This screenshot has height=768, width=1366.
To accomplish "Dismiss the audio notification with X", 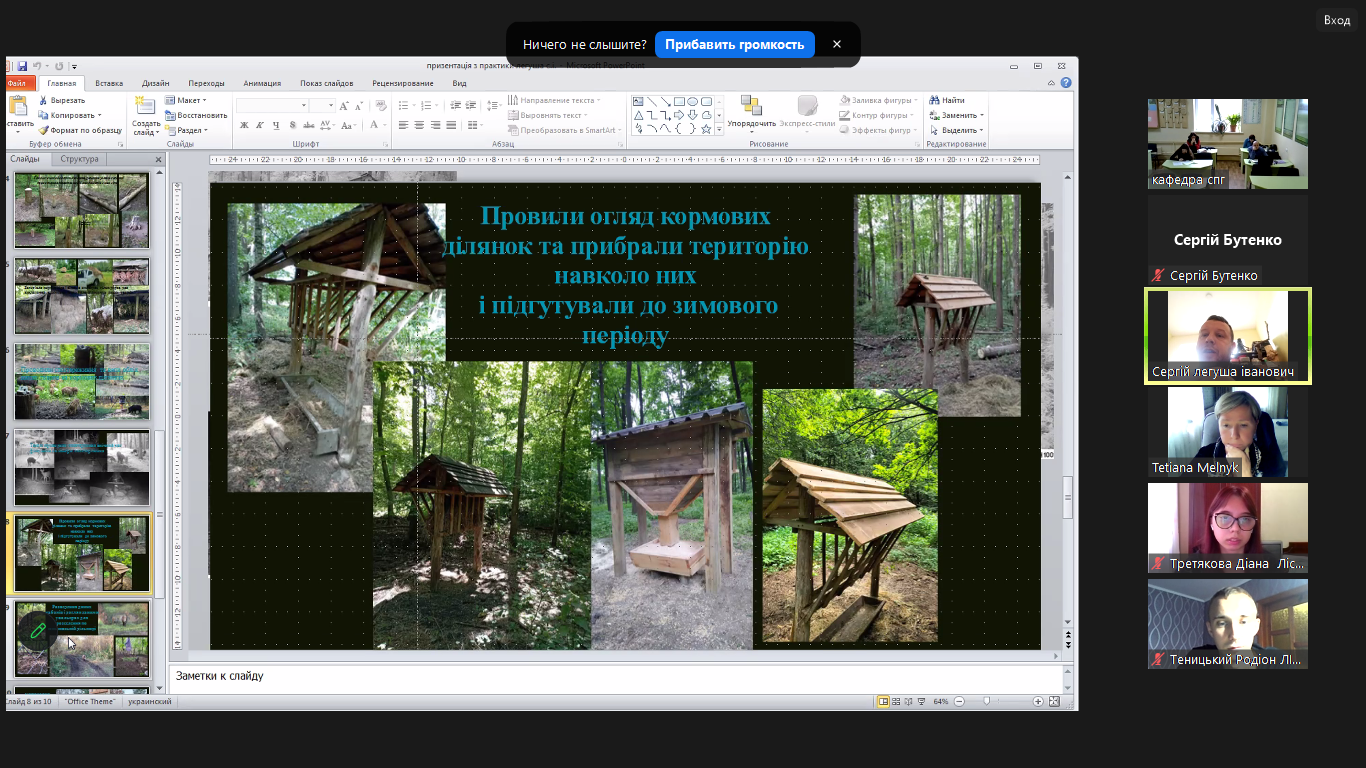I will coord(837,44).
